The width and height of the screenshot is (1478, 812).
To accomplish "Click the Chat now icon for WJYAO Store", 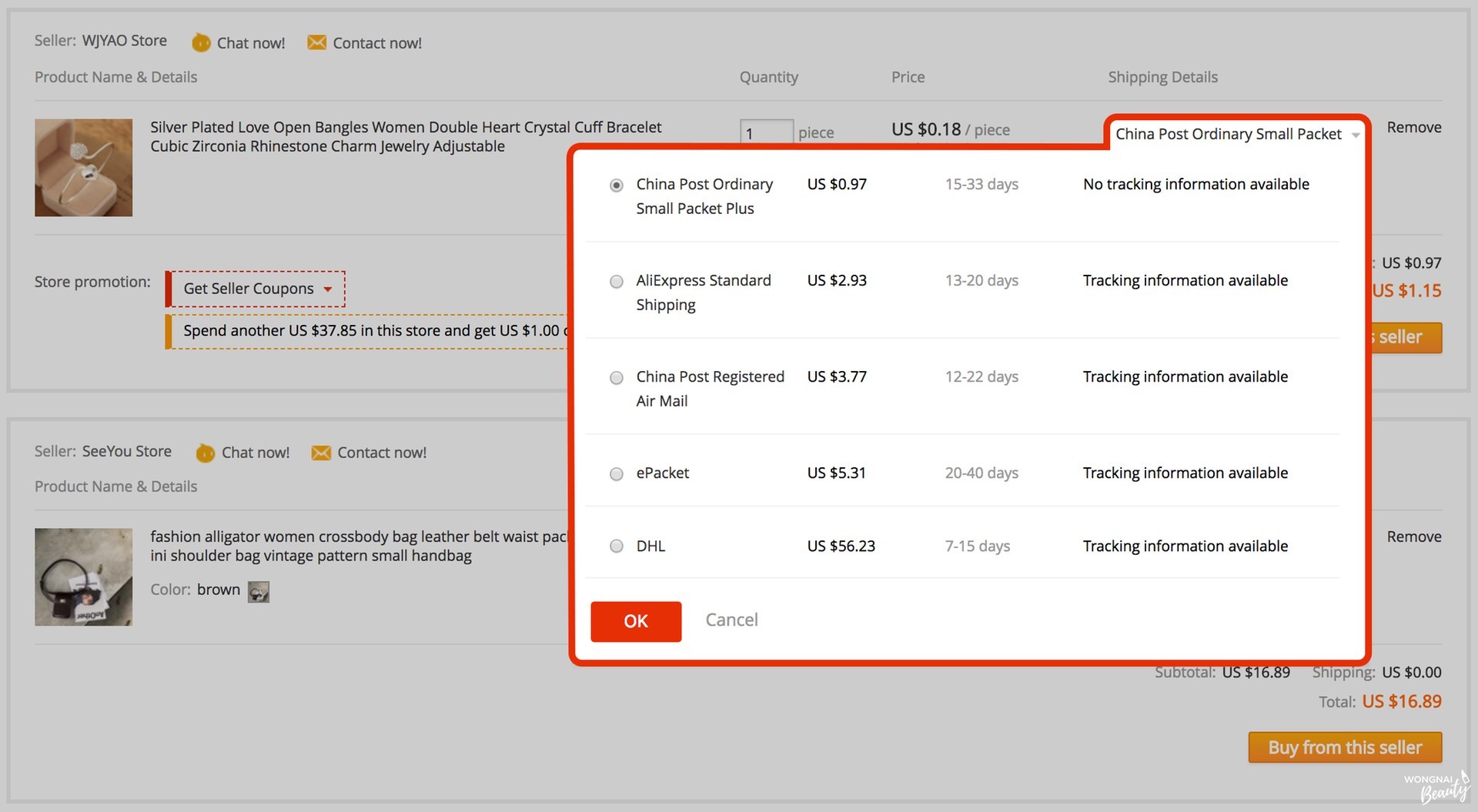I will tap(201, 43).
